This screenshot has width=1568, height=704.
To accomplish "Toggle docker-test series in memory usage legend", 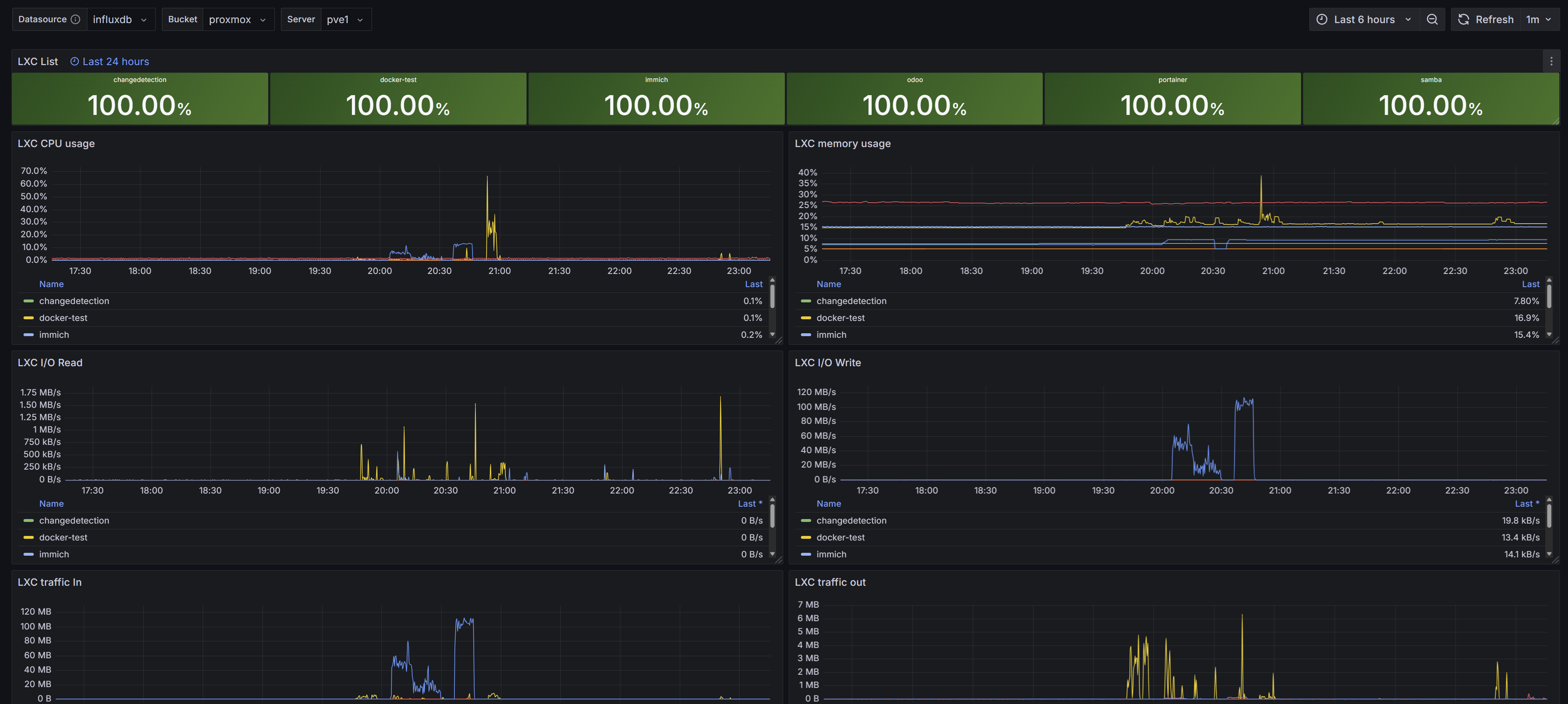I will coord(840,318).
